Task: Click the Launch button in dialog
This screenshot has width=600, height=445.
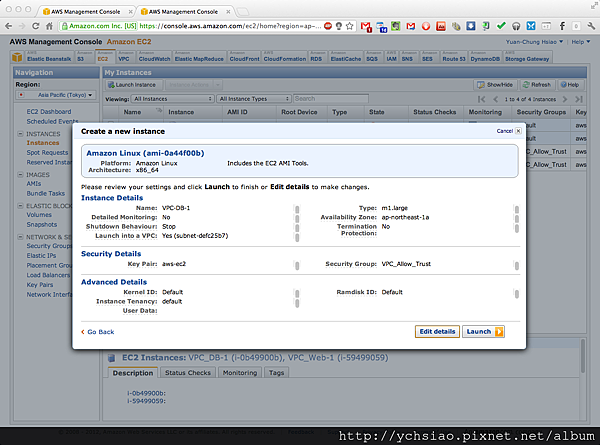Action: coord(483,332)
